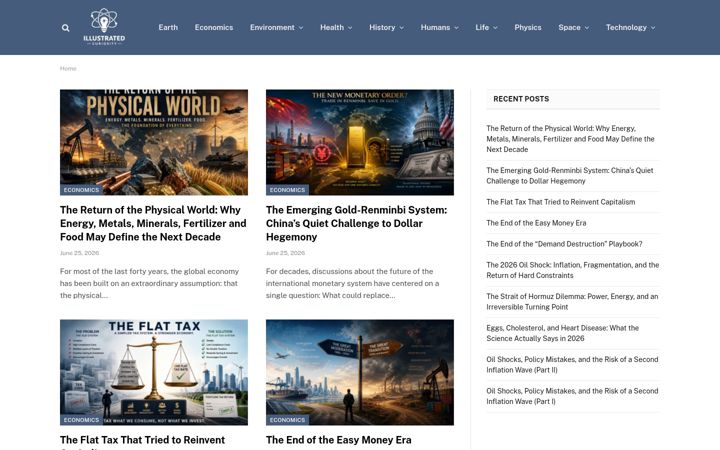Viewport: 720px width, 450px height.
Task: Open the search magnifier icon
Action: point(66,28)
